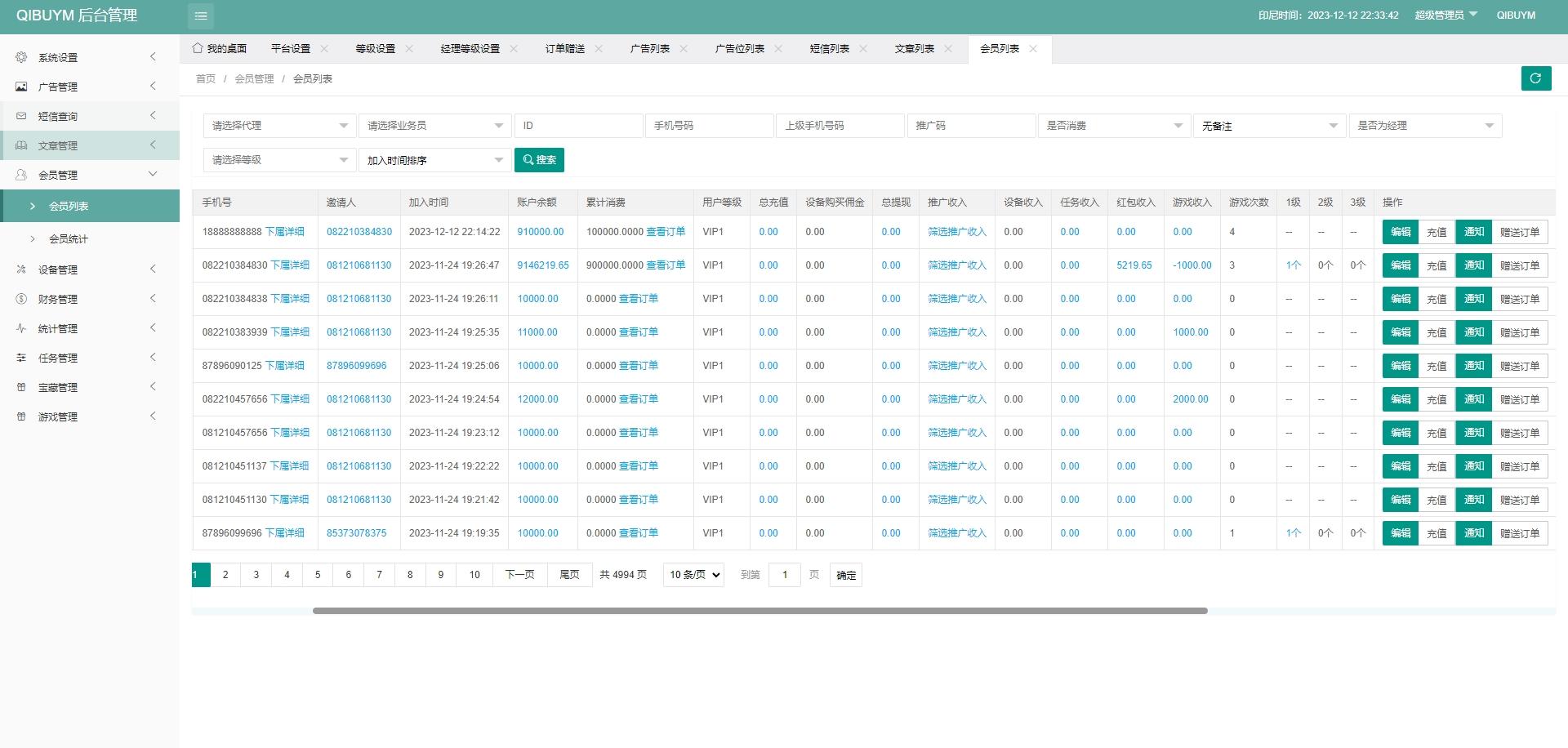Click the green refresh icon button
The width and height of the screenshot is (1568, 748).
(x=1535, y=78)
